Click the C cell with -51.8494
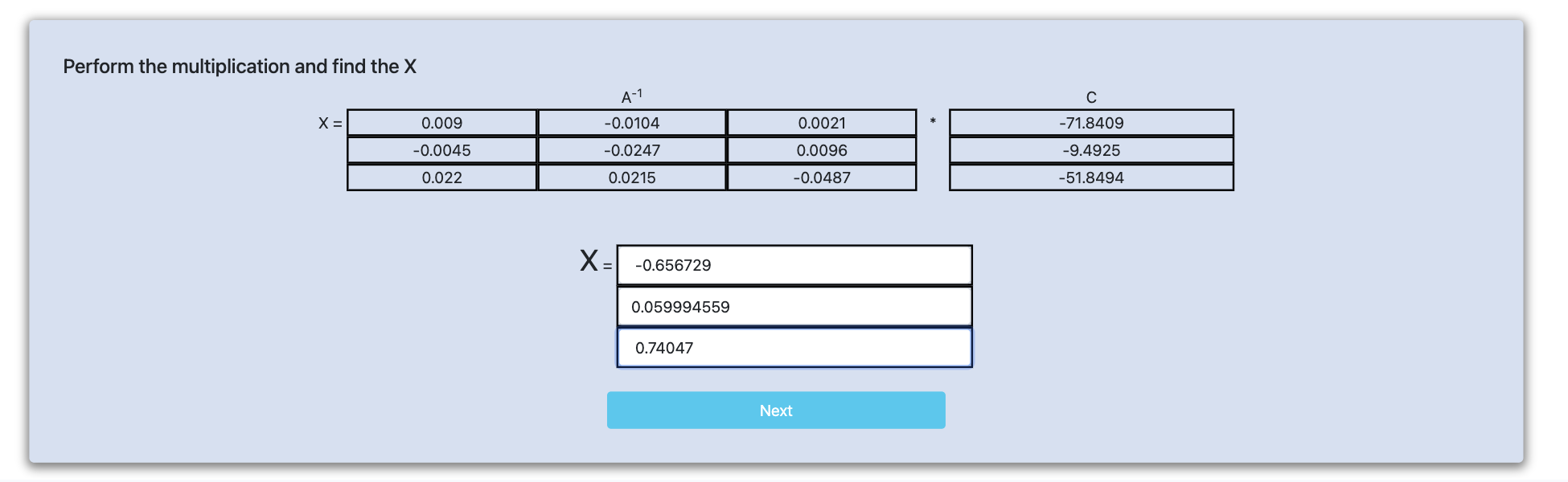The width and height of the screenshot is (1568, 482). click(x=1091, y=178)
